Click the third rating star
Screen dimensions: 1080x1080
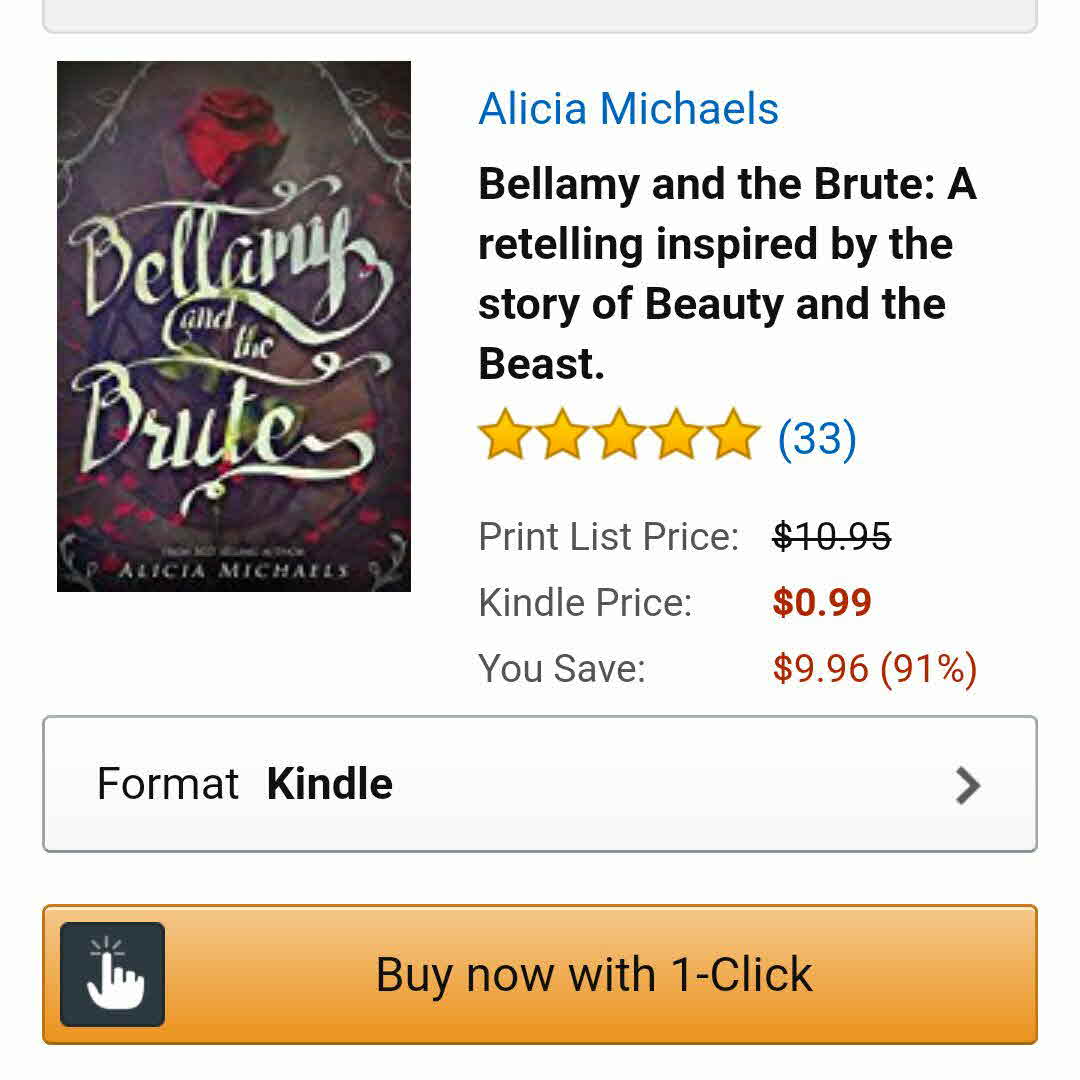(x=620, y=437)
